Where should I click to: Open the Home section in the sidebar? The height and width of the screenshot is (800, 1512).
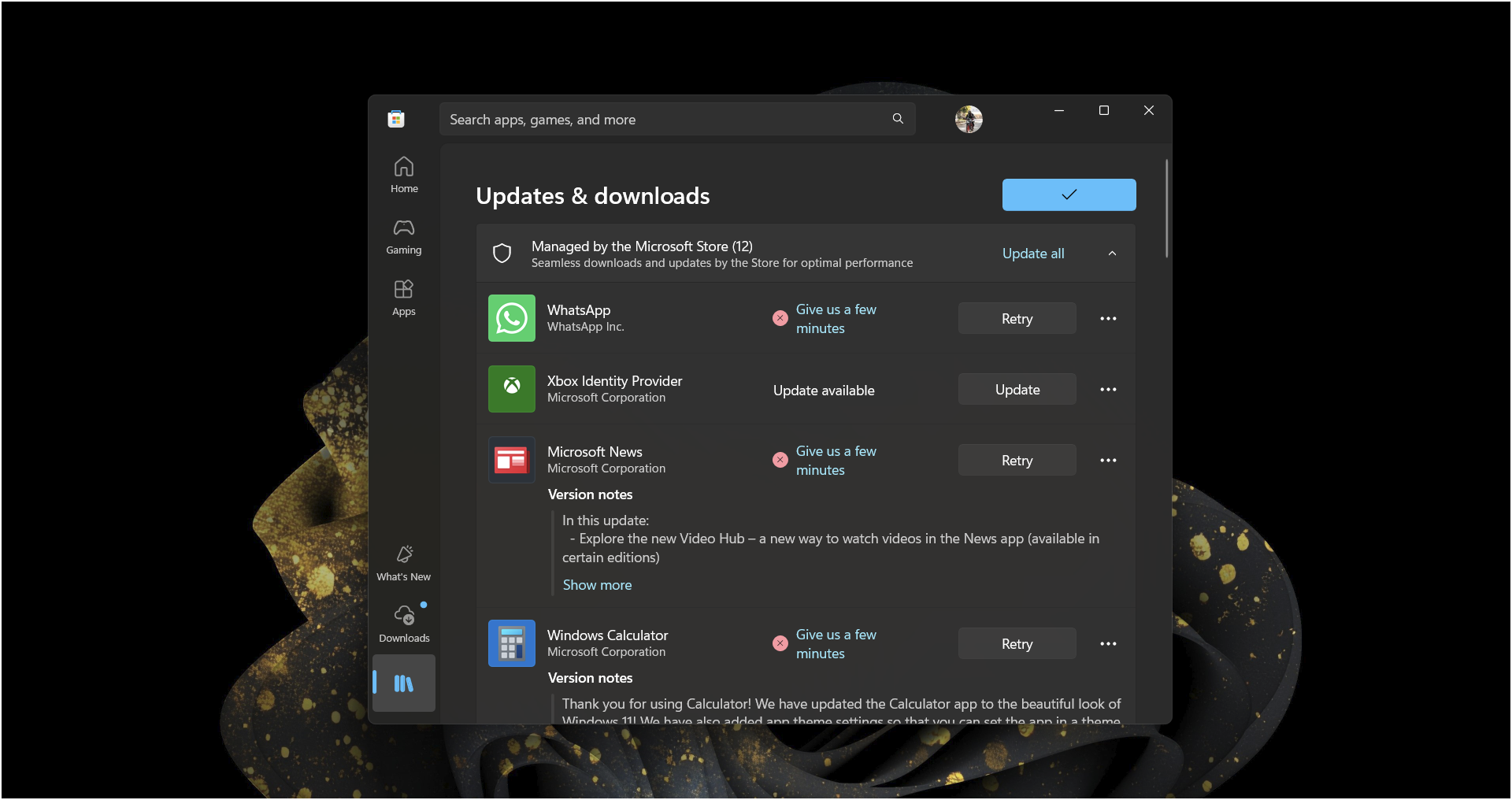[x=404, y=175]
